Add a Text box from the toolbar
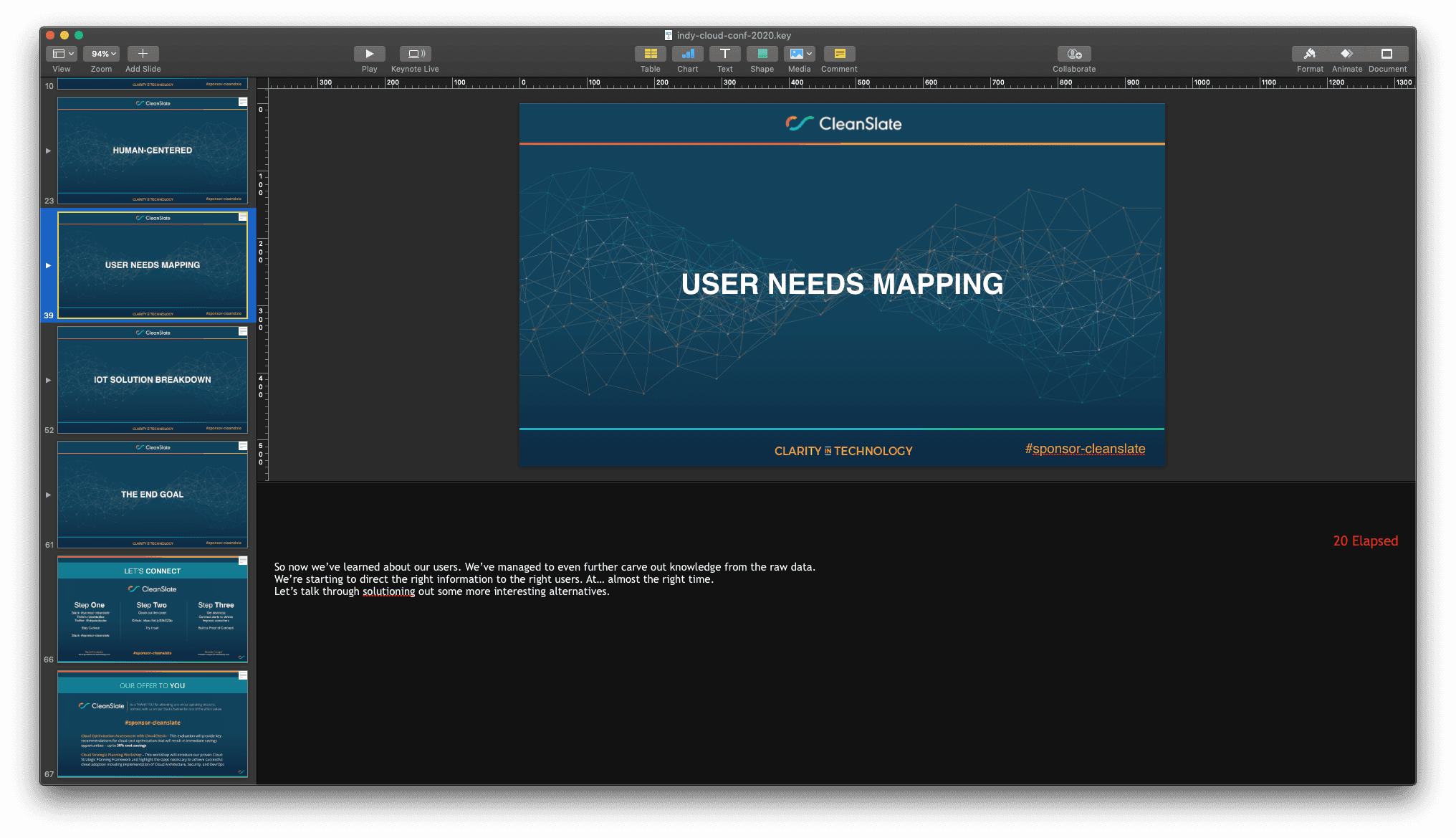 click(724, 54)
